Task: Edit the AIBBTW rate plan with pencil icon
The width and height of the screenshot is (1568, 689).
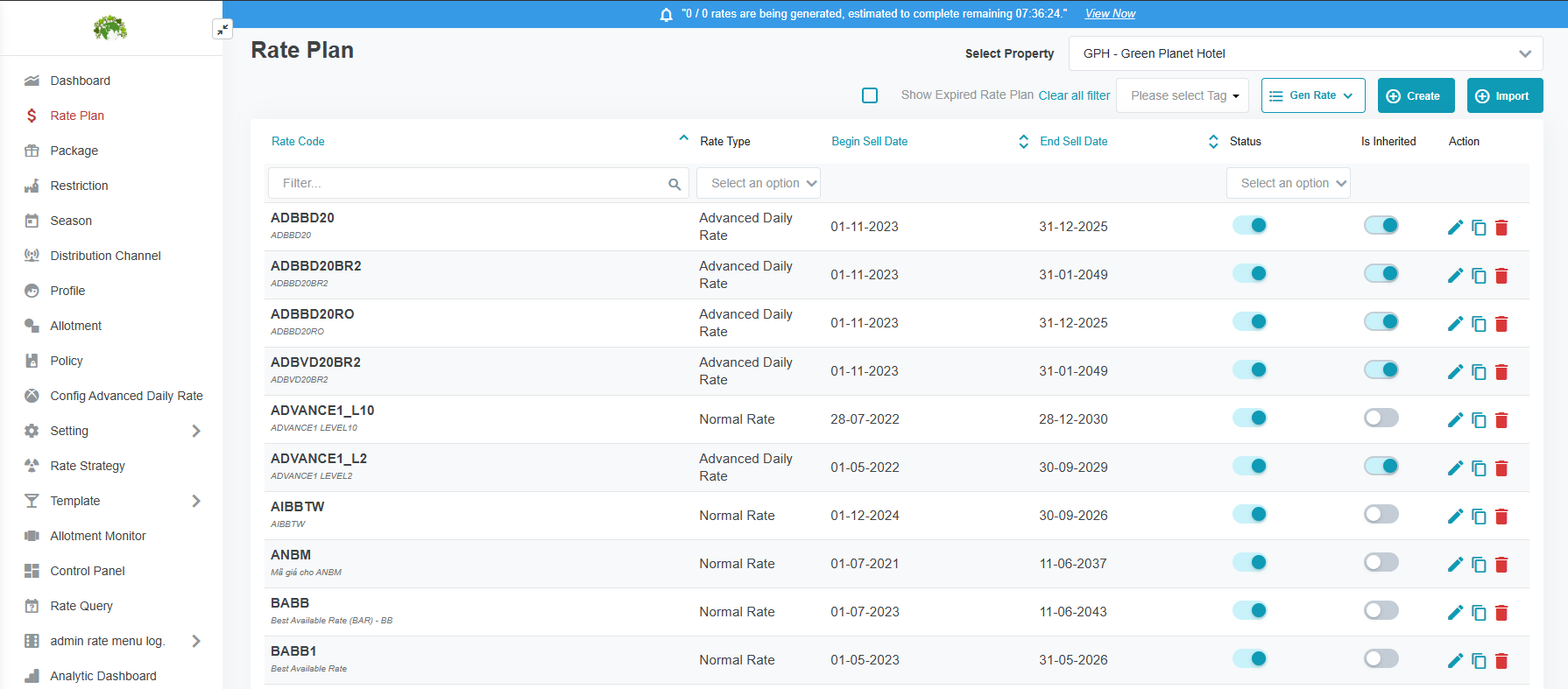Action: tap(1455, 517)
